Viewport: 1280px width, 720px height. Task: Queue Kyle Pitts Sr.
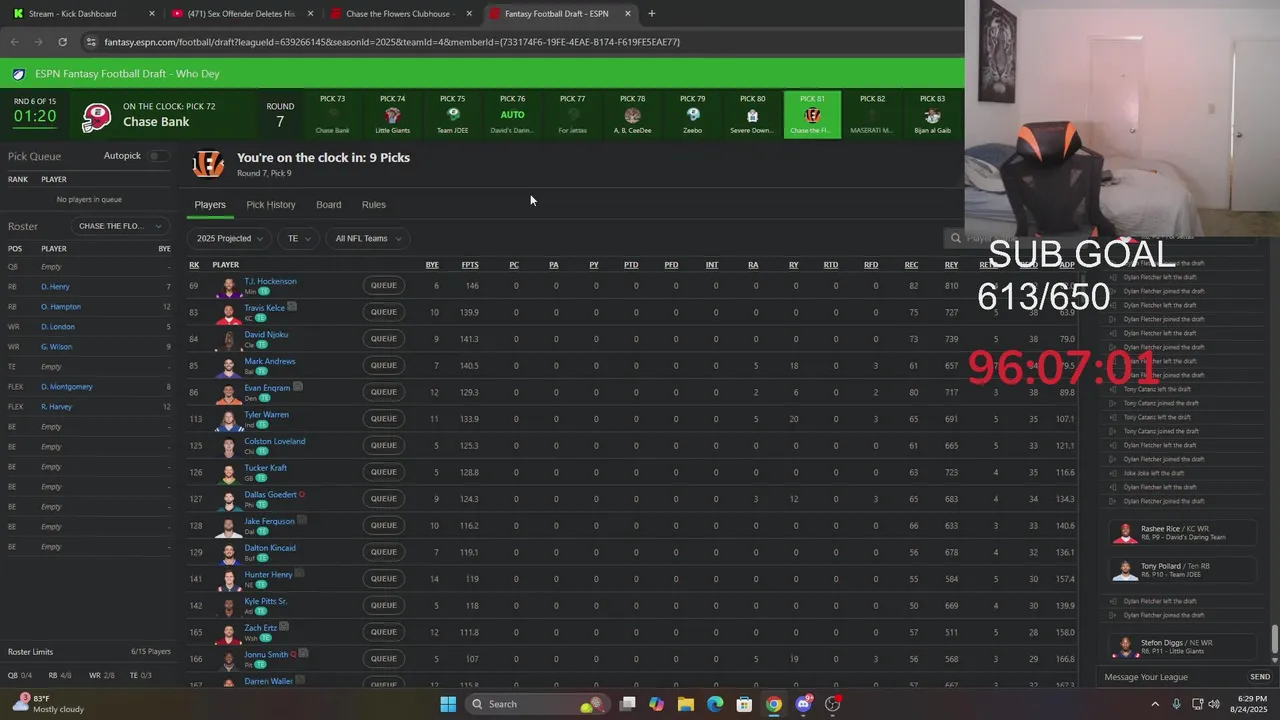[x=384, y=605]
